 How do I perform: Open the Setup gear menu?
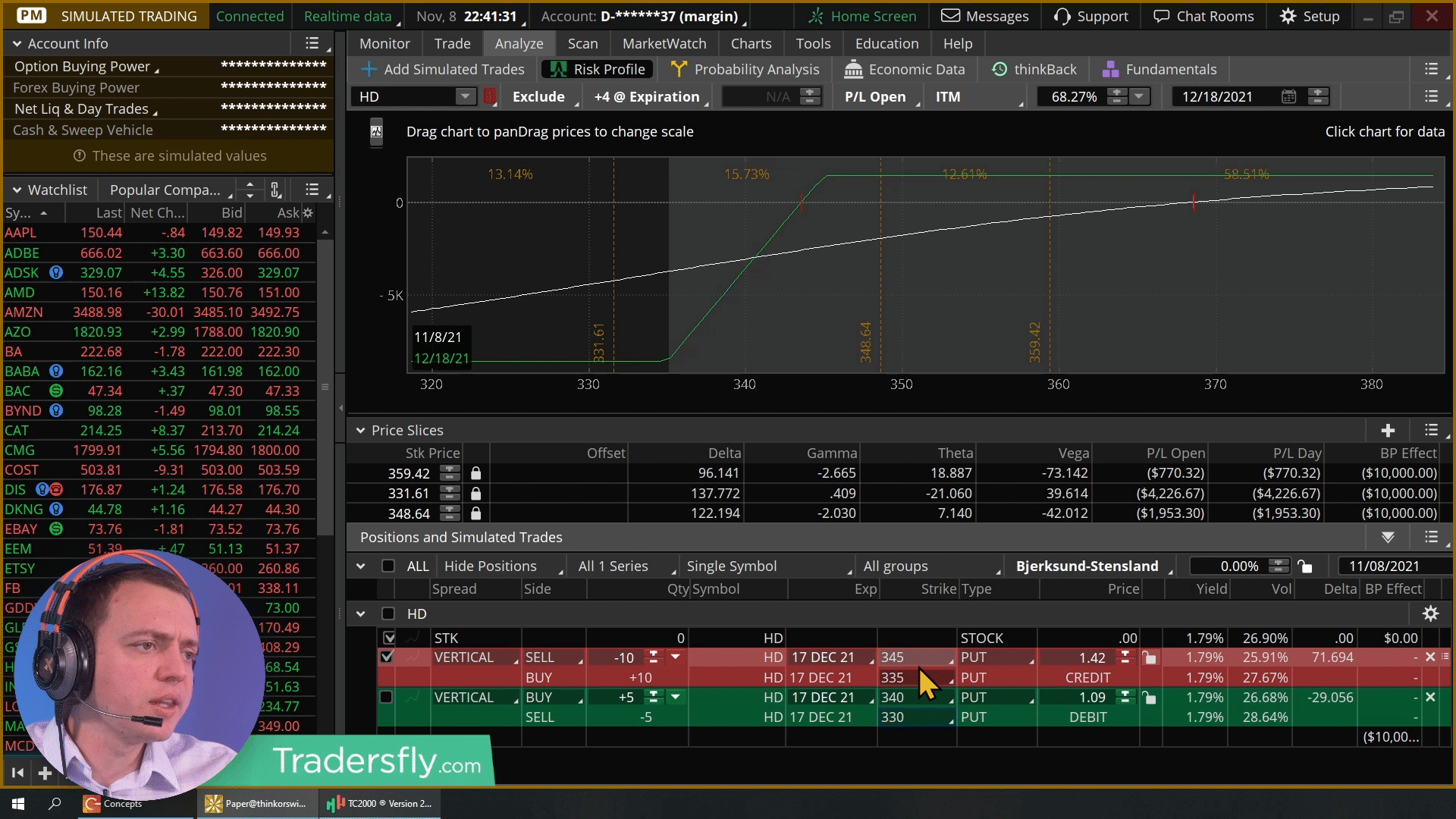coord(1310,16)
